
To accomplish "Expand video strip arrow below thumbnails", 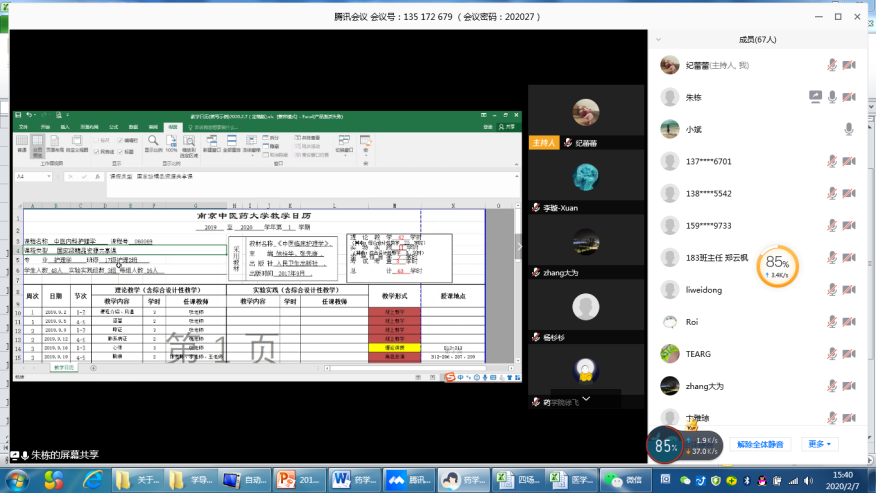I will tap(586, 398).
